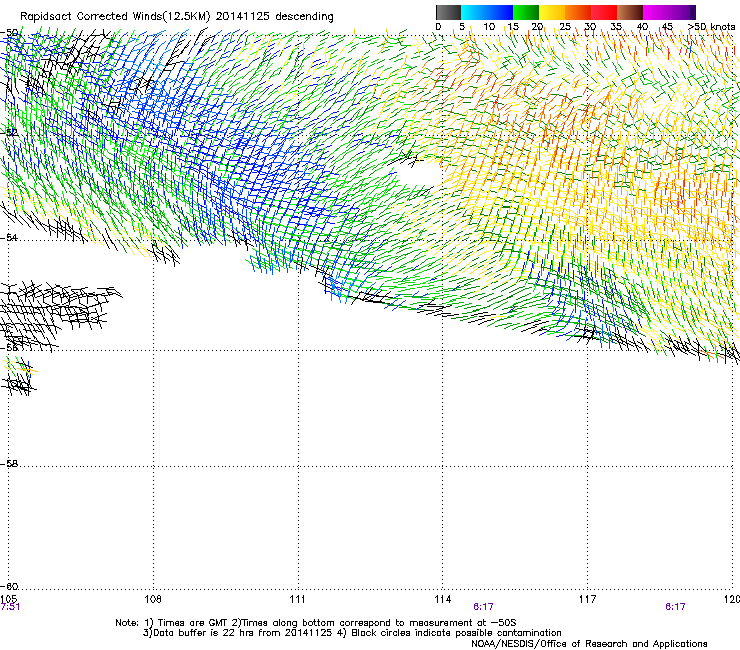
Task: Click the '117' longitude axis label
Action: pyautogui.click(x=588, y=599)
